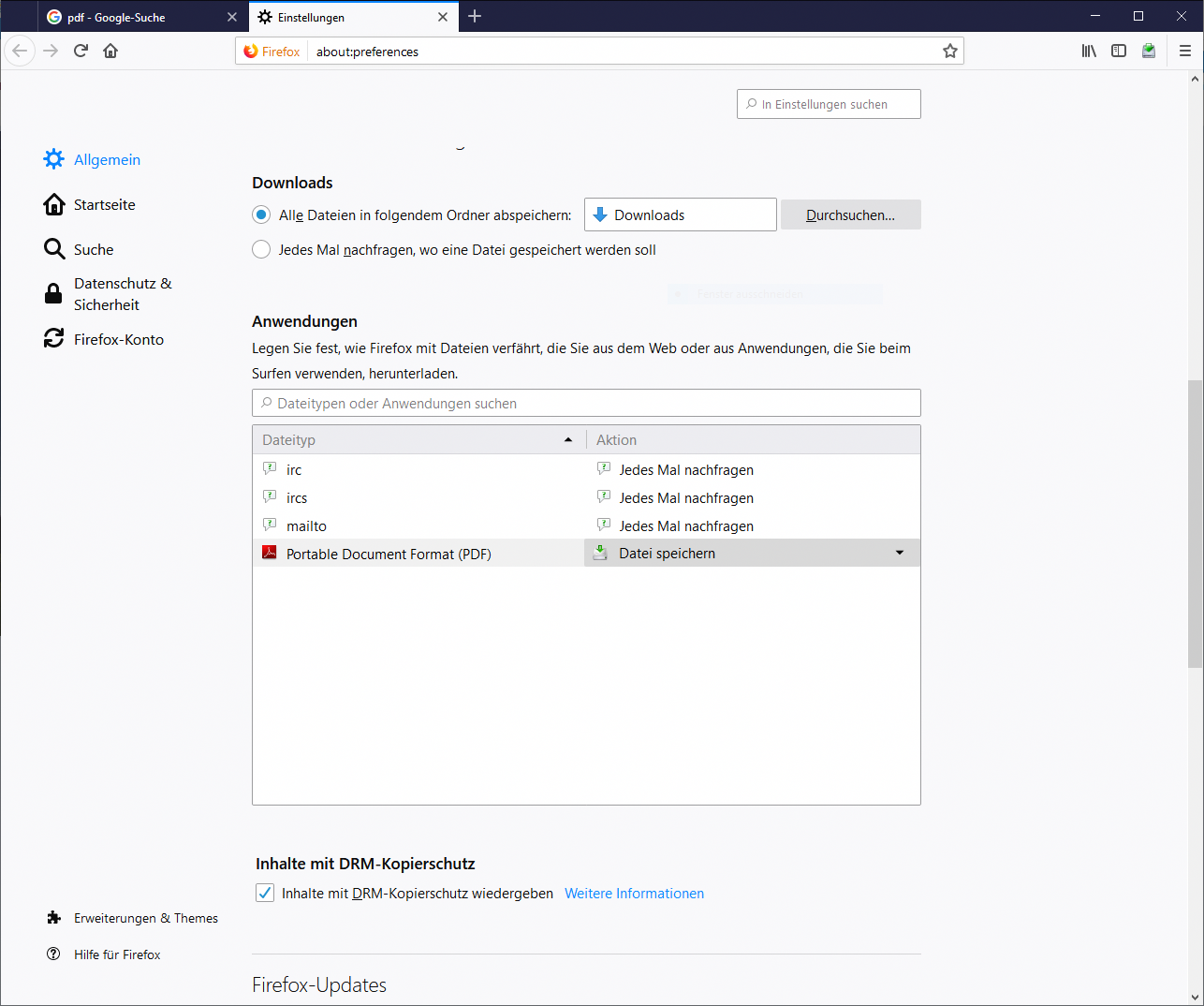This screenshot has height=1006, width=1204.
Task: Open the library icon in toolbar
Action: coord(1089,51)
